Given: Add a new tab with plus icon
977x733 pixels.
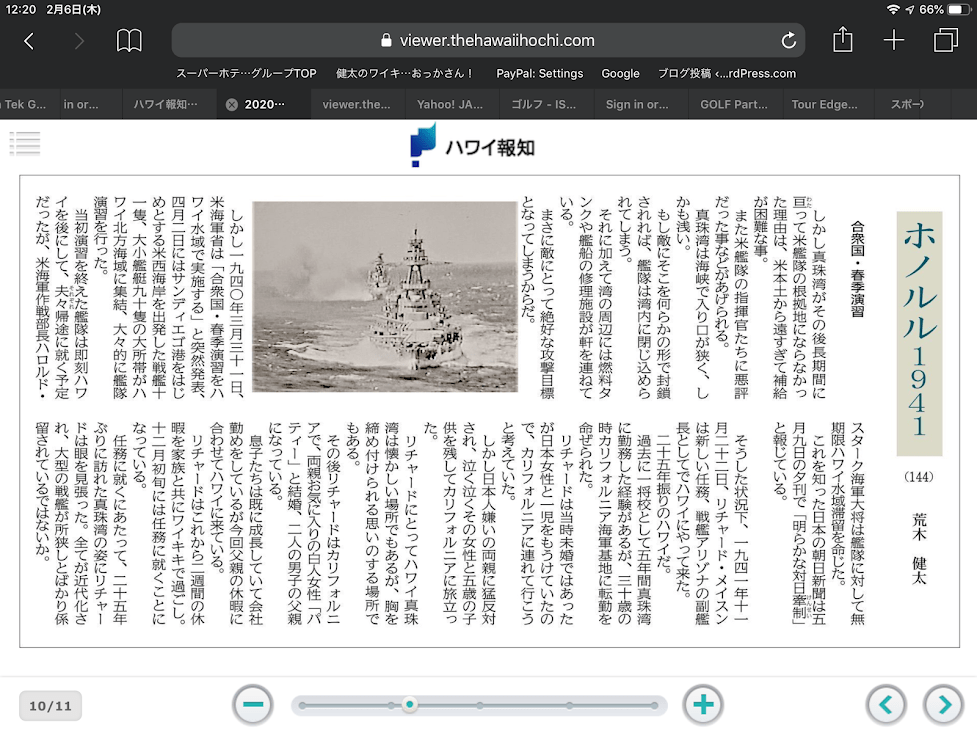Looking at the screenshot, I should coord(894,40).
